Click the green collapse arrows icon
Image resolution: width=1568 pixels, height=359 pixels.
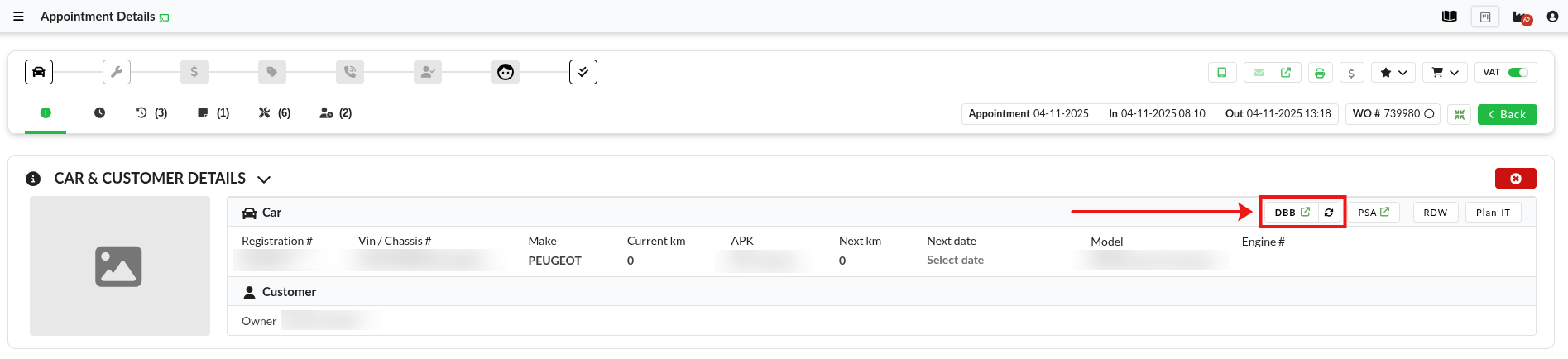point(1460,115)
